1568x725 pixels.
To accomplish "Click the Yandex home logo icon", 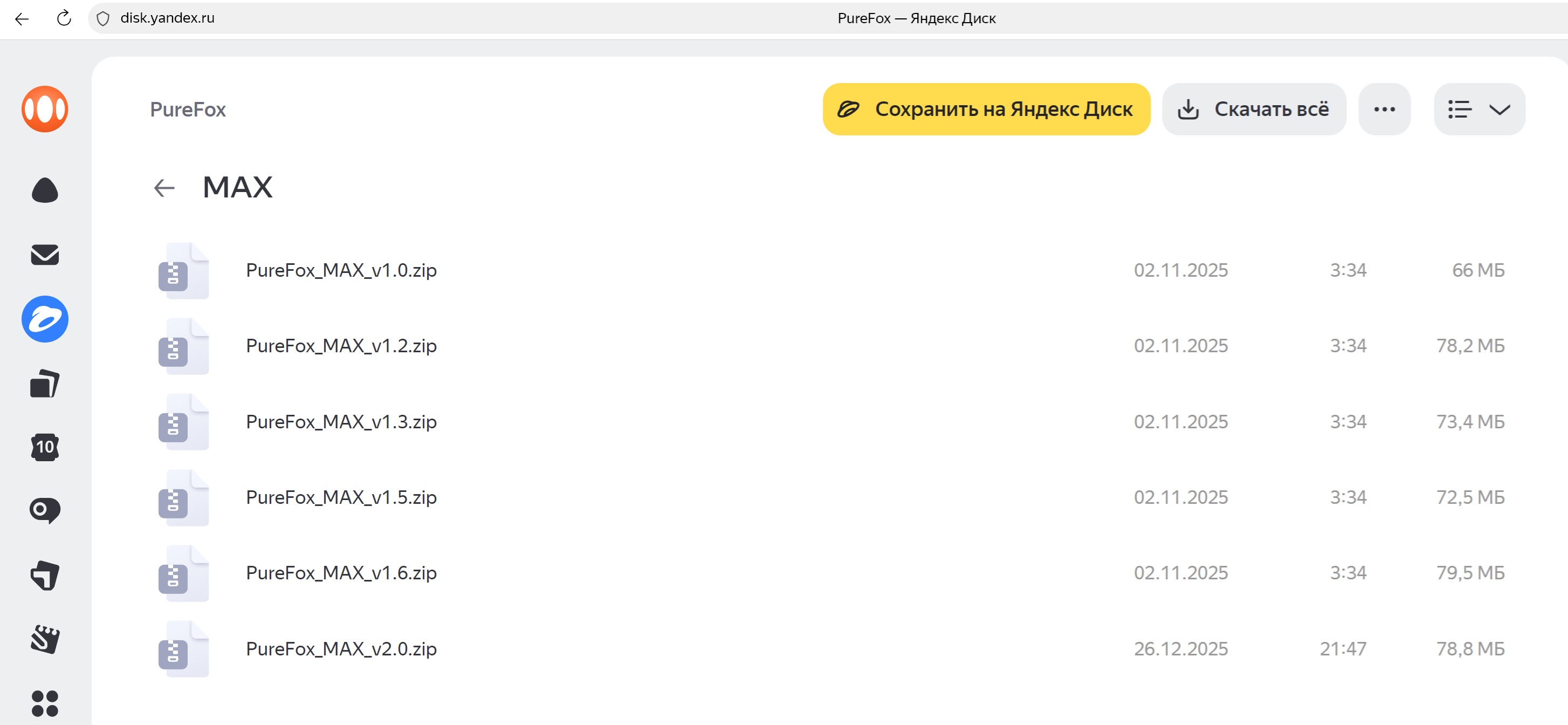I will coord(44,109).
